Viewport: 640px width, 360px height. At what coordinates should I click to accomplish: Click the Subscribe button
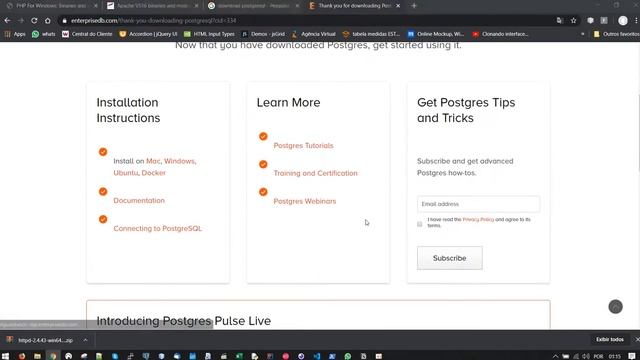(449, 258)
